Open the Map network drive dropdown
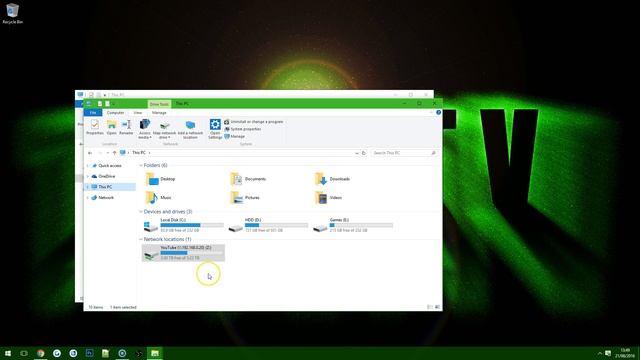640x360 pixels. [164, 129]
